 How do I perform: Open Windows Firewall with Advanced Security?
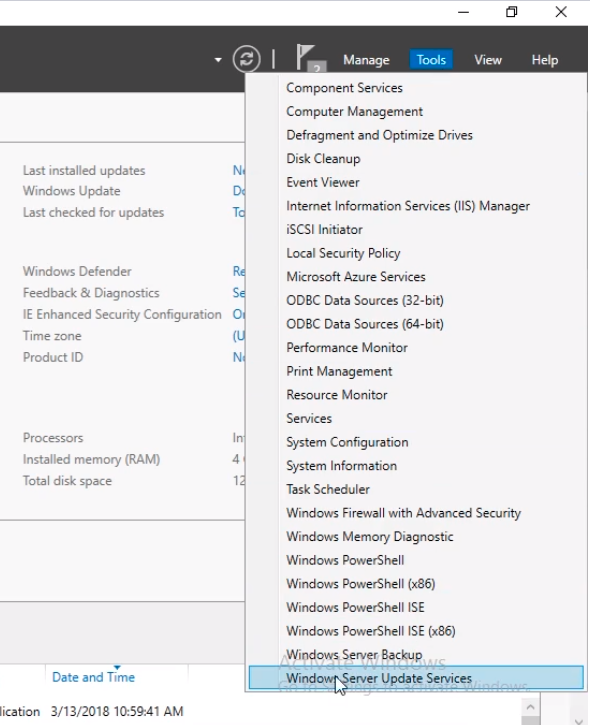click(403, 512)
